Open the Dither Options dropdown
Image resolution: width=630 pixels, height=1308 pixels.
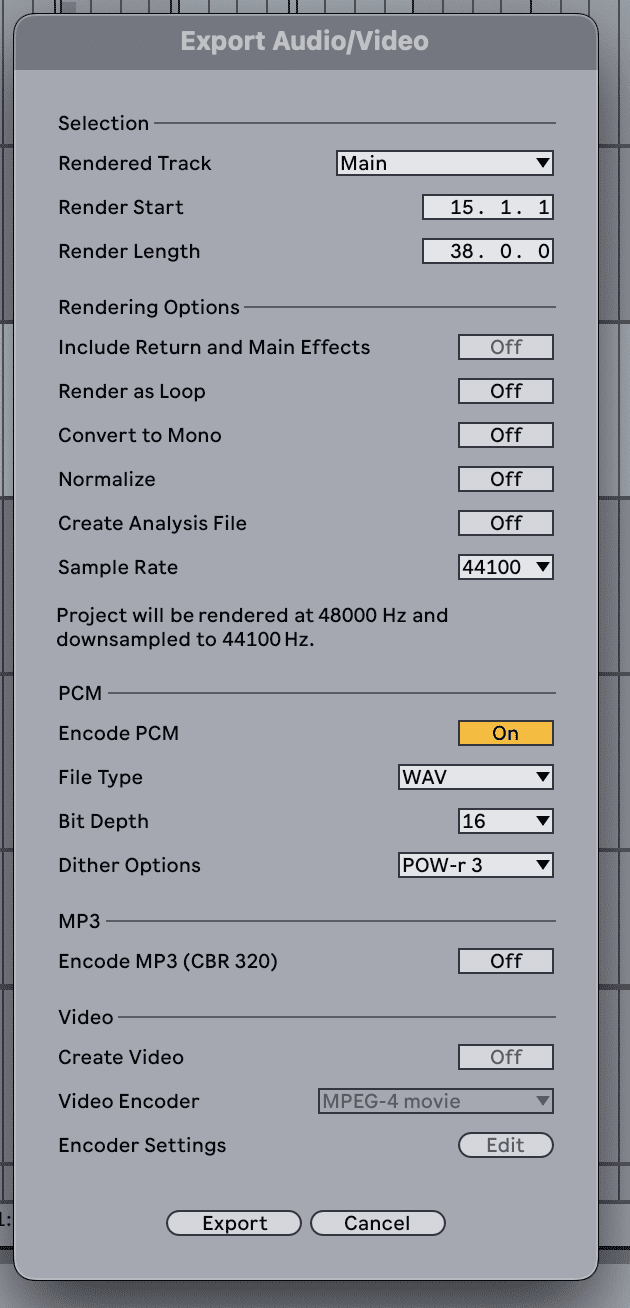pyautogui.click(x=475, y=865)
